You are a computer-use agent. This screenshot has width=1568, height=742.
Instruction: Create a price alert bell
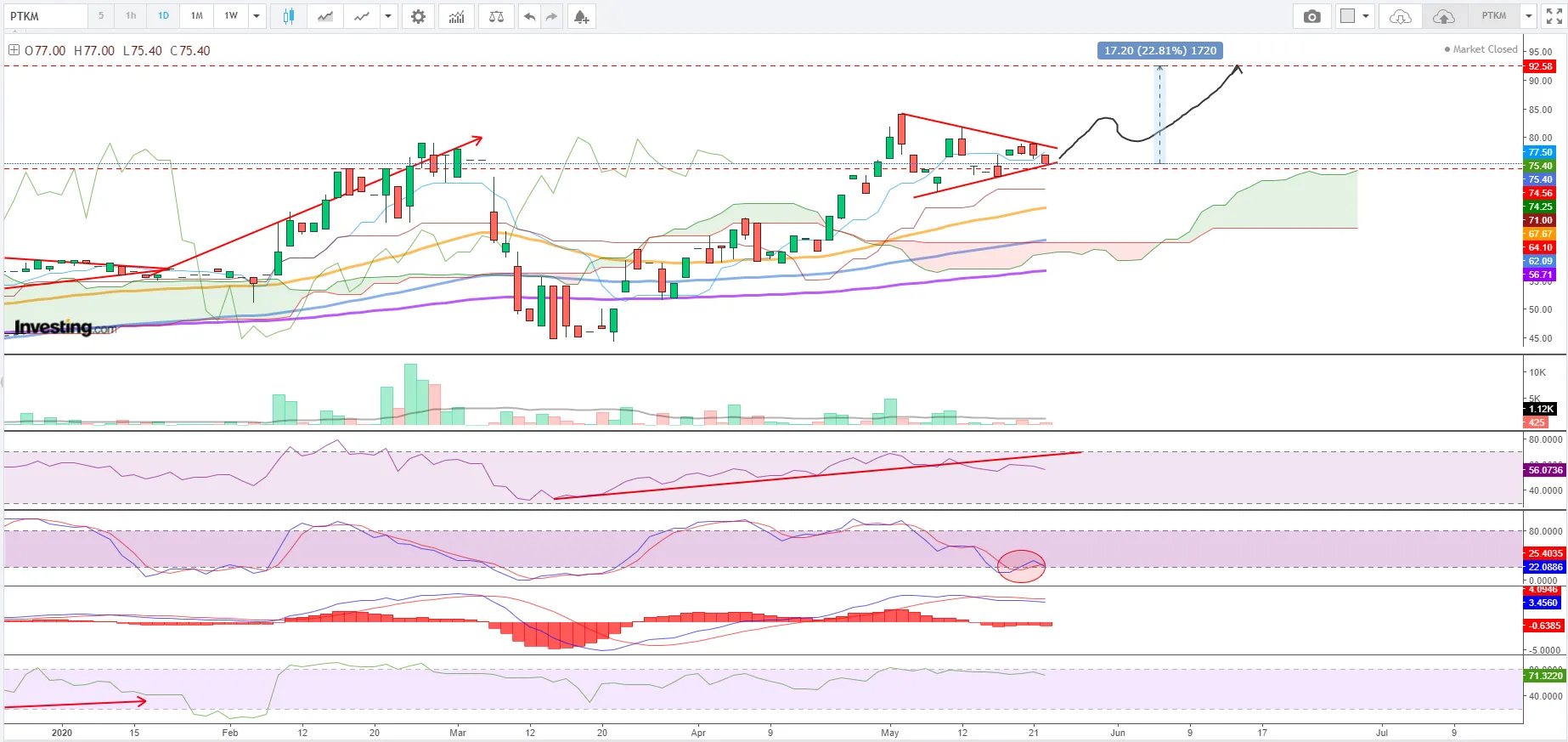click(581, 16)
